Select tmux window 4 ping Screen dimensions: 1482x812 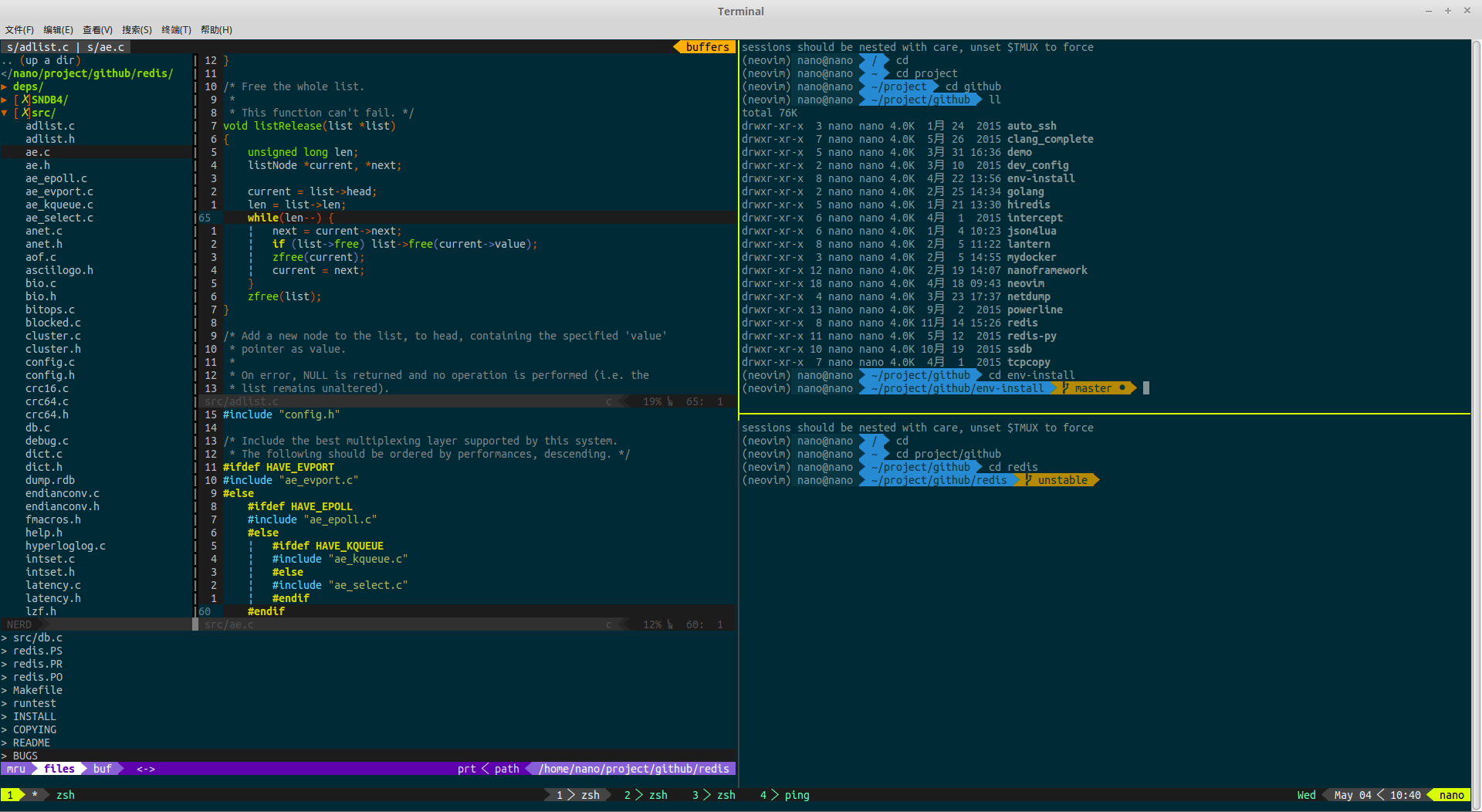(x=784, y=795)
